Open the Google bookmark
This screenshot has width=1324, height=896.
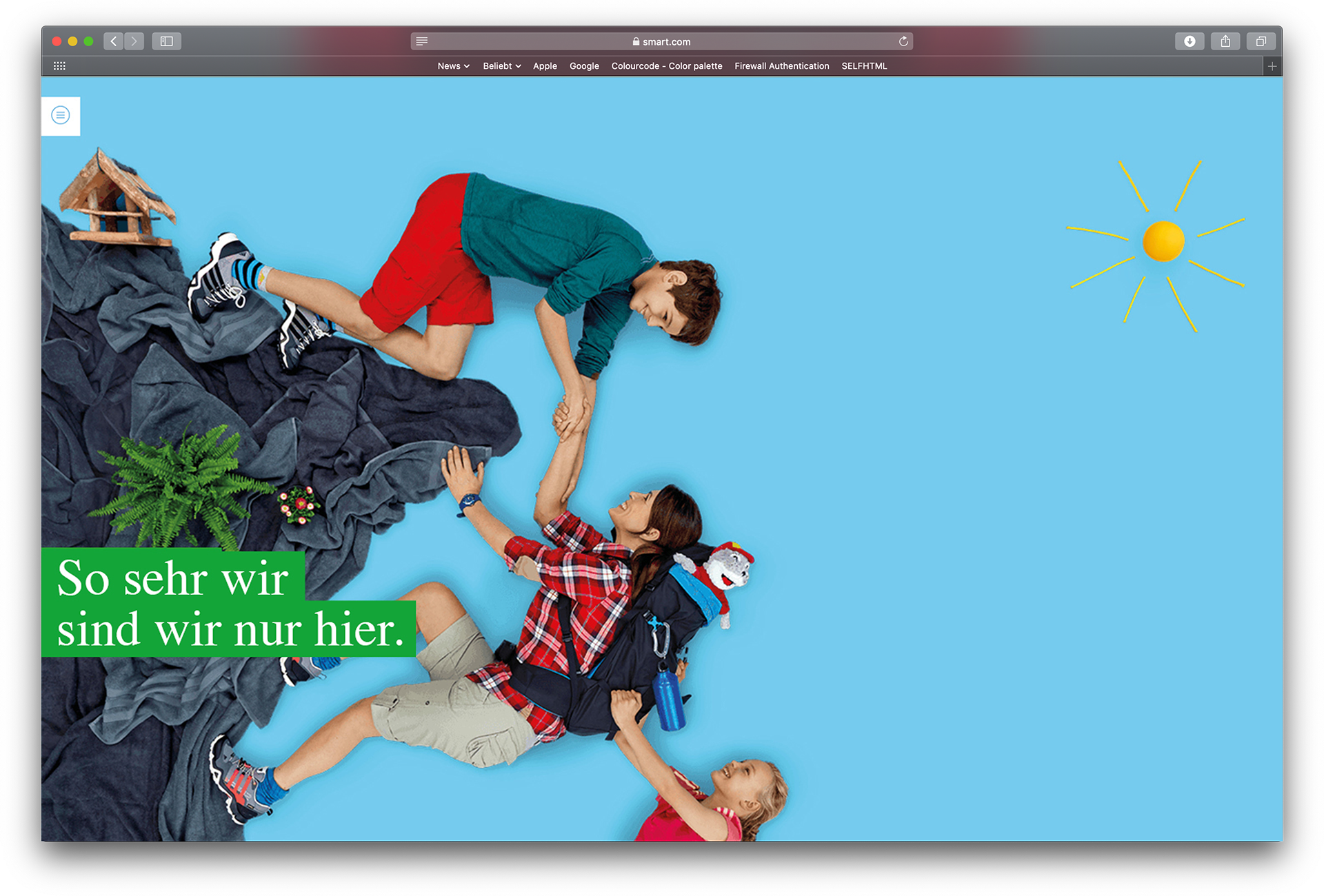pyautogui.click(x=584, y=66)
